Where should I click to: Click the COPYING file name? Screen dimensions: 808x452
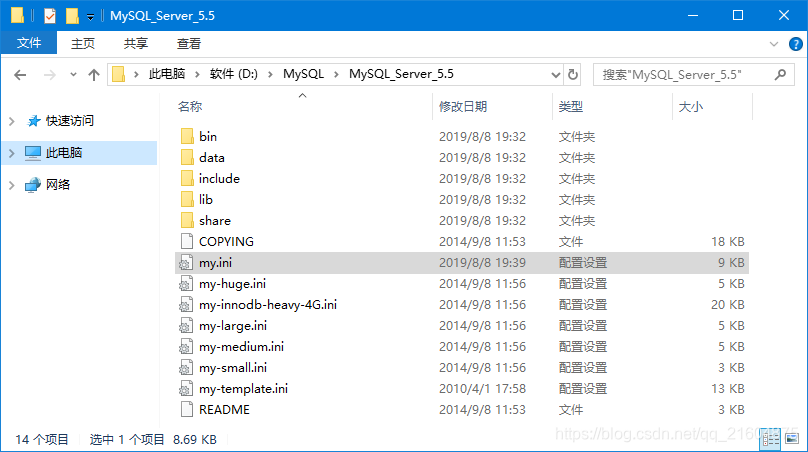point(226,242)
